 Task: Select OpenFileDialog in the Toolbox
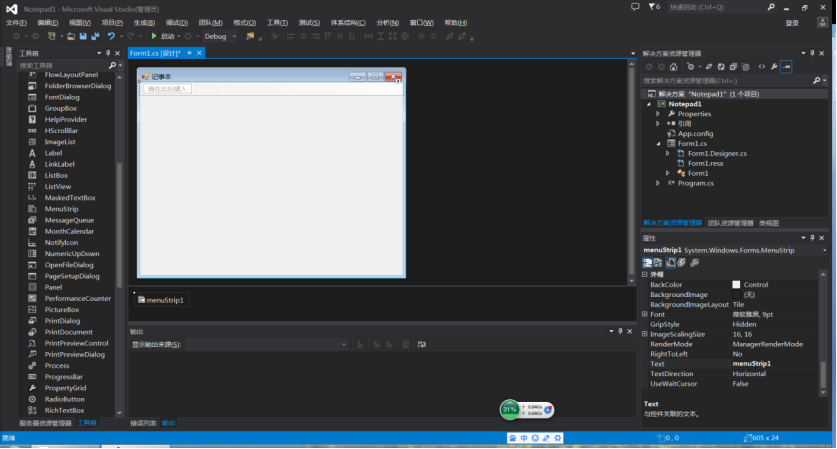[x=69, y=265]
